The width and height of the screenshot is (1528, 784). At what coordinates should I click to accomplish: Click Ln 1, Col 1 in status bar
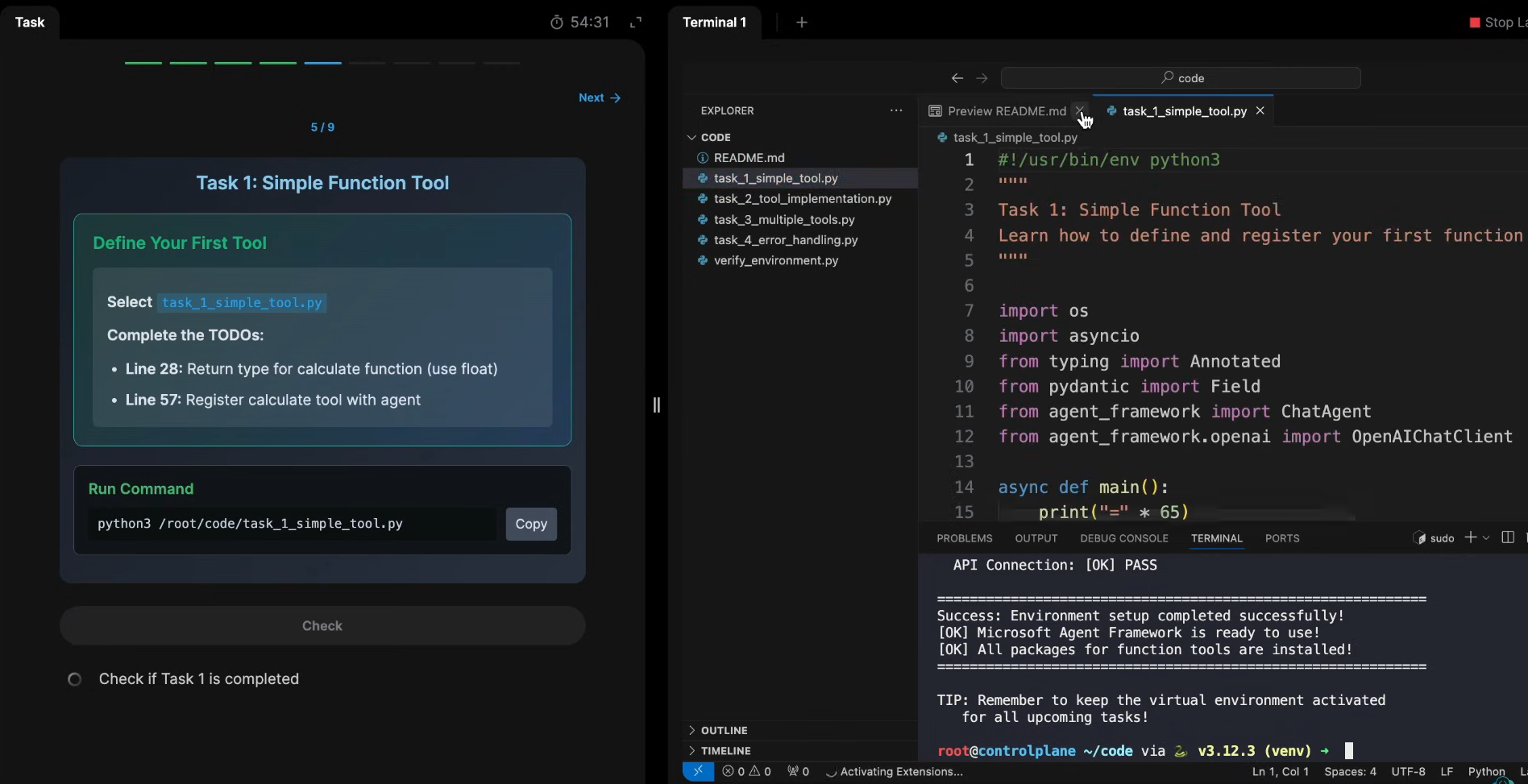[x=1280, y=771]
